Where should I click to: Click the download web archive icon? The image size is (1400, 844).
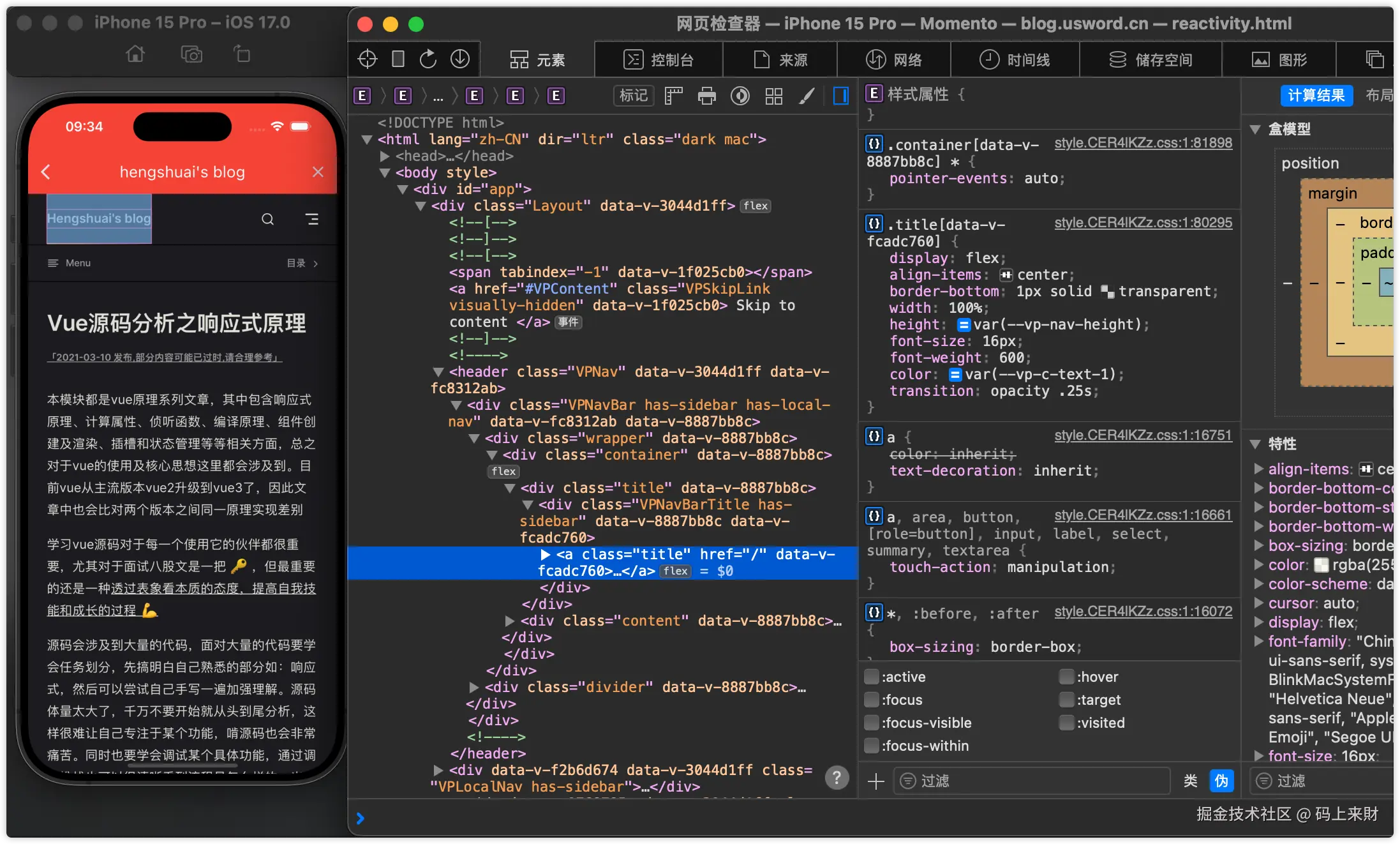point(460,59)
